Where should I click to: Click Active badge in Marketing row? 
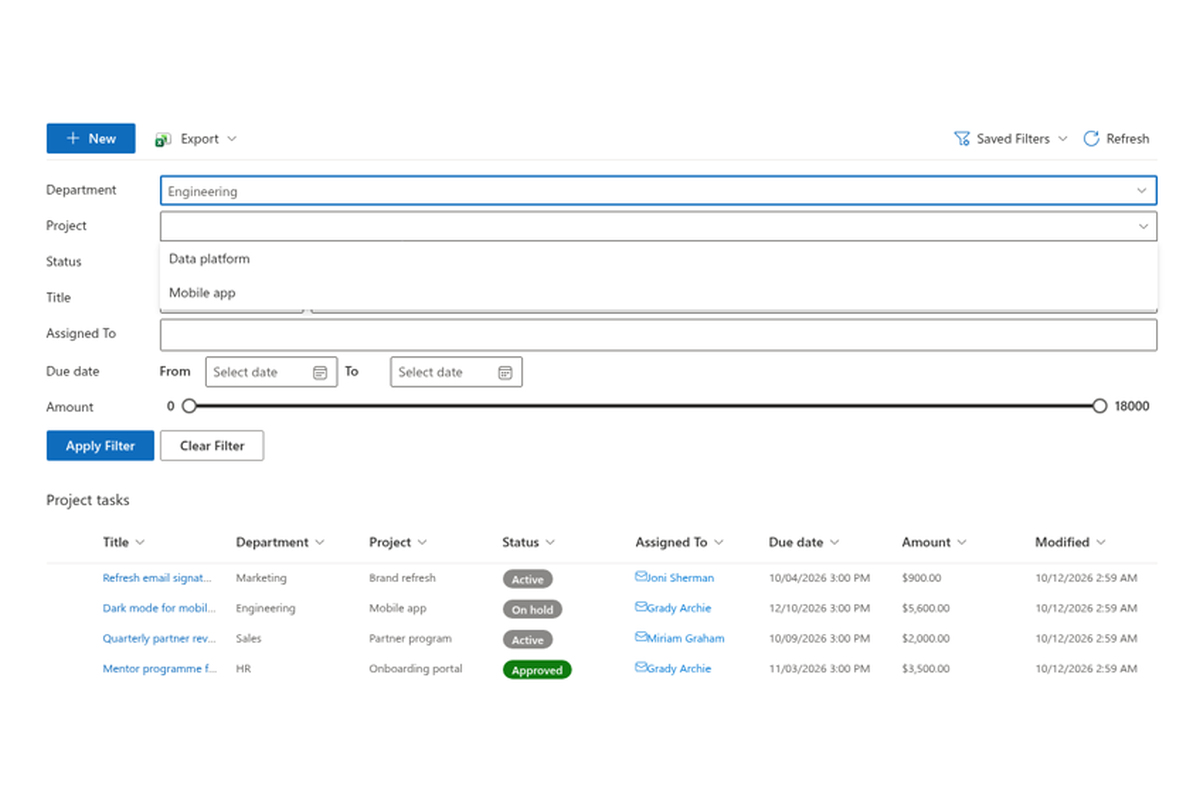pos(527,579)
